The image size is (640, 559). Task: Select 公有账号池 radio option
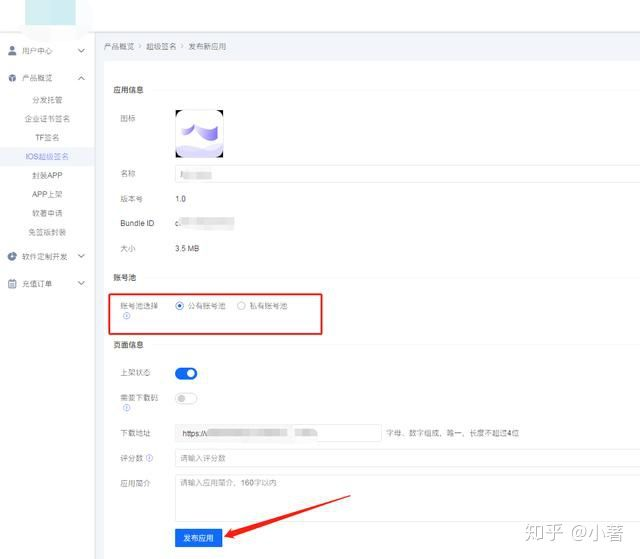point(179,306)
